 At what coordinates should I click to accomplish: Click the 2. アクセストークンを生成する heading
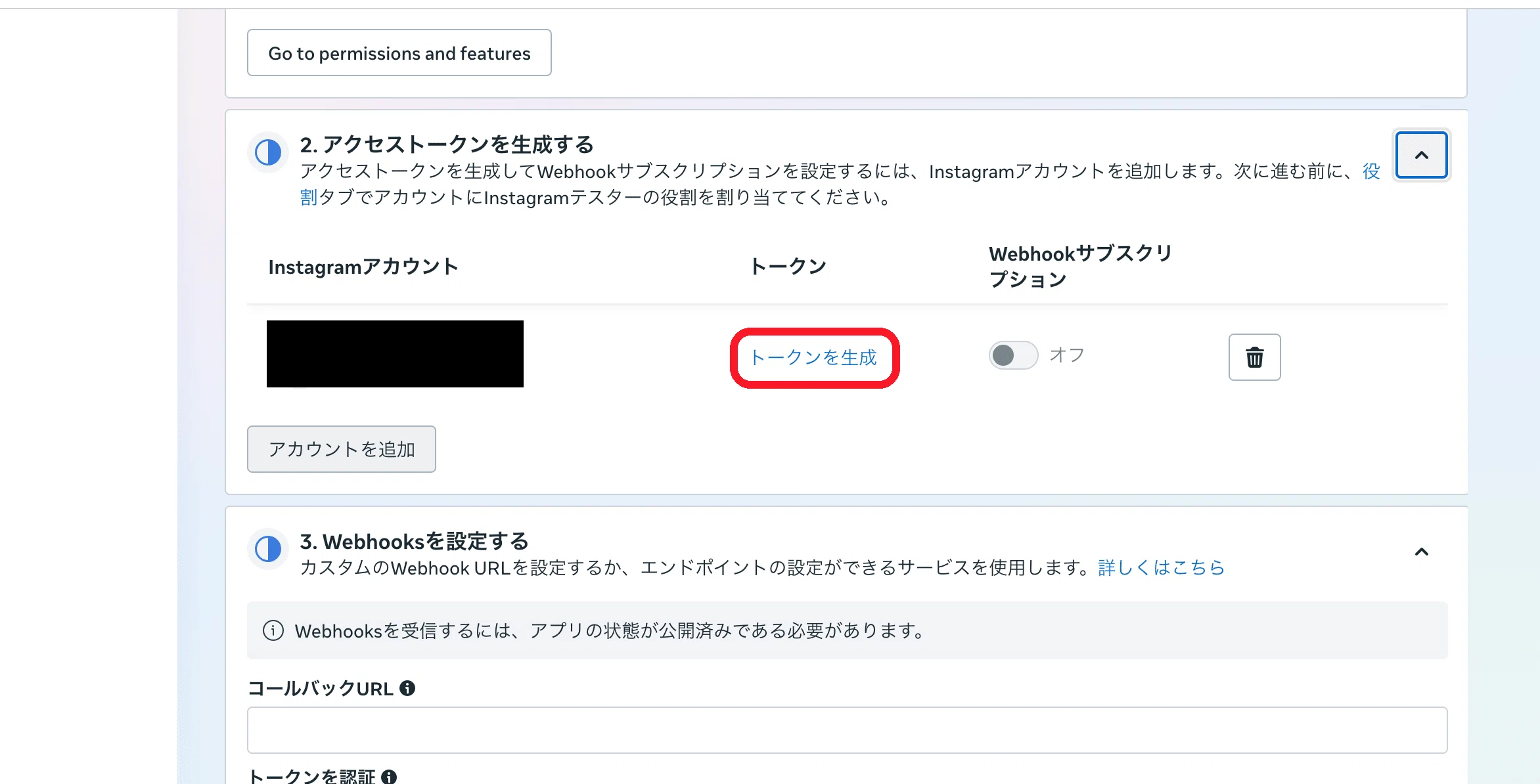447,144
